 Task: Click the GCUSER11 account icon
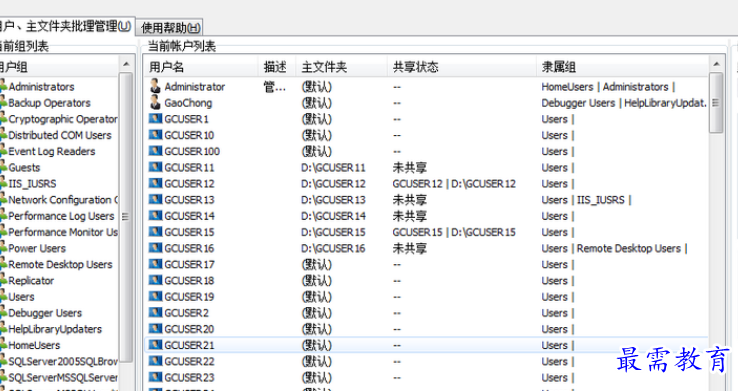(x=155, y=167)
